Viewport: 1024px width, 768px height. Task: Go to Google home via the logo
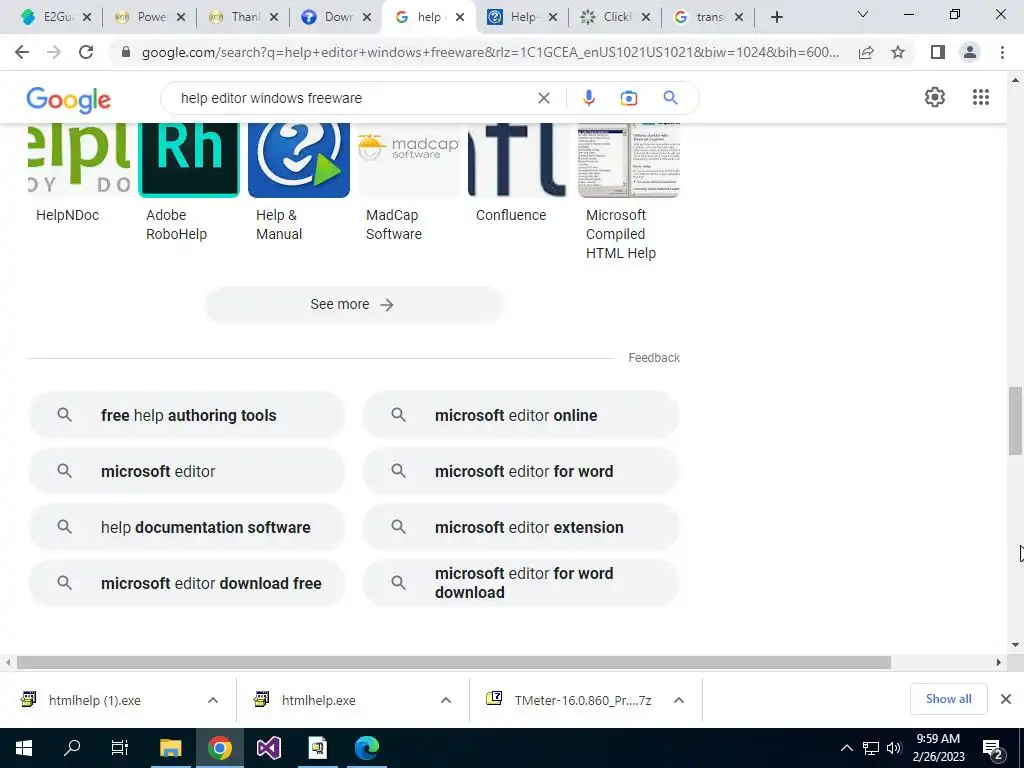(x=69, y=100)
